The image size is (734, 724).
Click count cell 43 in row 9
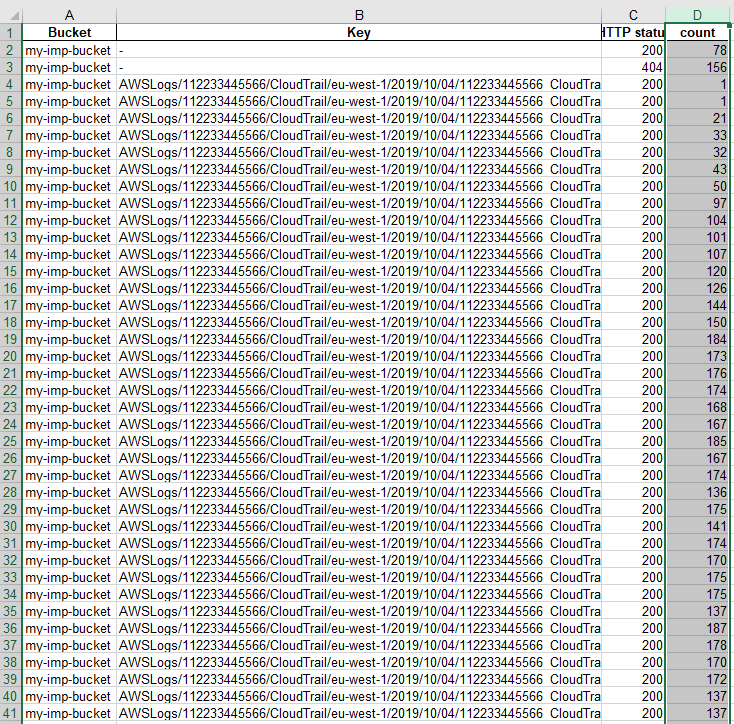(x=697, y=169)
